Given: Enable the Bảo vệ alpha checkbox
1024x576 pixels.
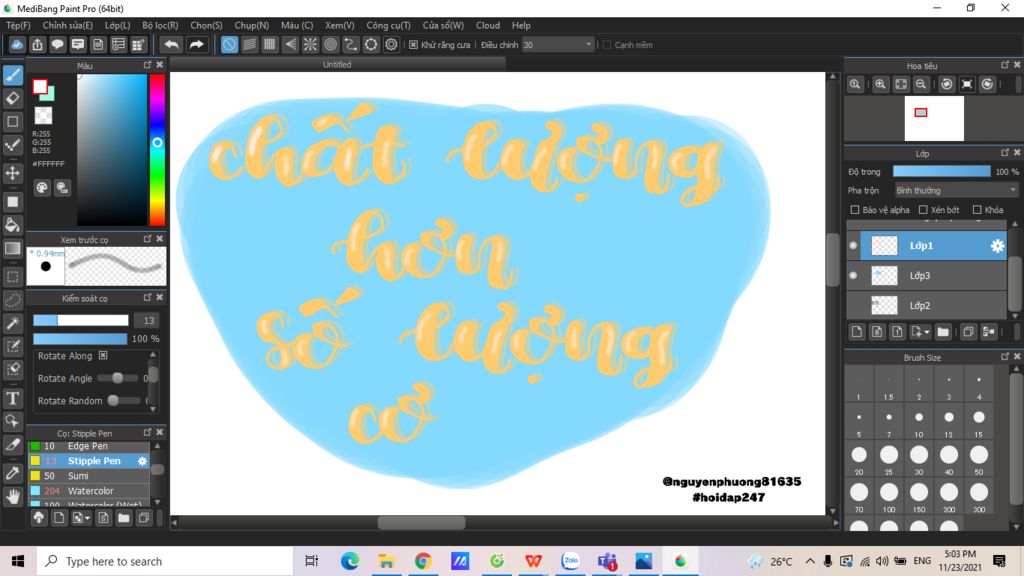Looking at the screenshot, I should (854, 210).
